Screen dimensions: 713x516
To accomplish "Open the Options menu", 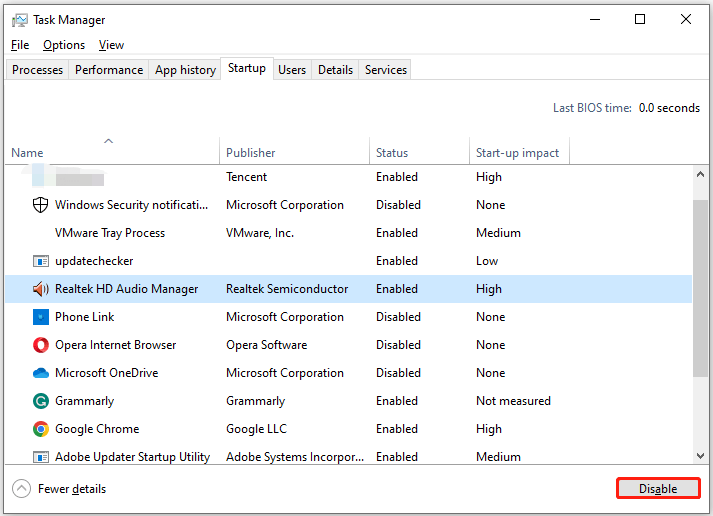I will [x=64, y=45].
